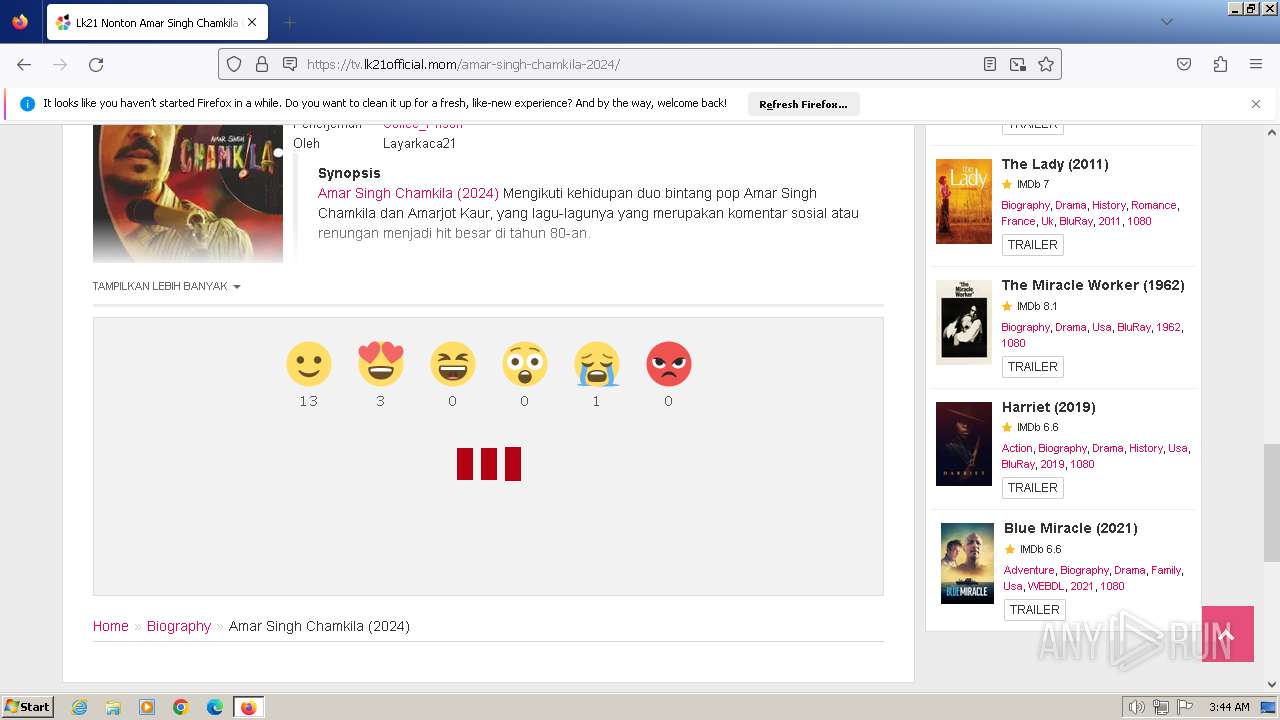Open a new tab with plus button
The width and height of the screenshot is (1280, 720).
pos(289,22)
